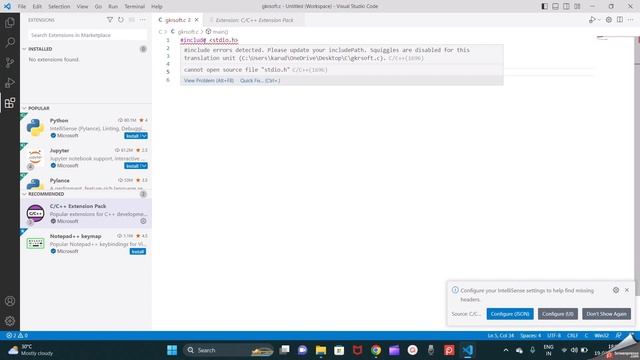
Task: Change line ending via CRLF entry
Action: [x=572, y=336]
